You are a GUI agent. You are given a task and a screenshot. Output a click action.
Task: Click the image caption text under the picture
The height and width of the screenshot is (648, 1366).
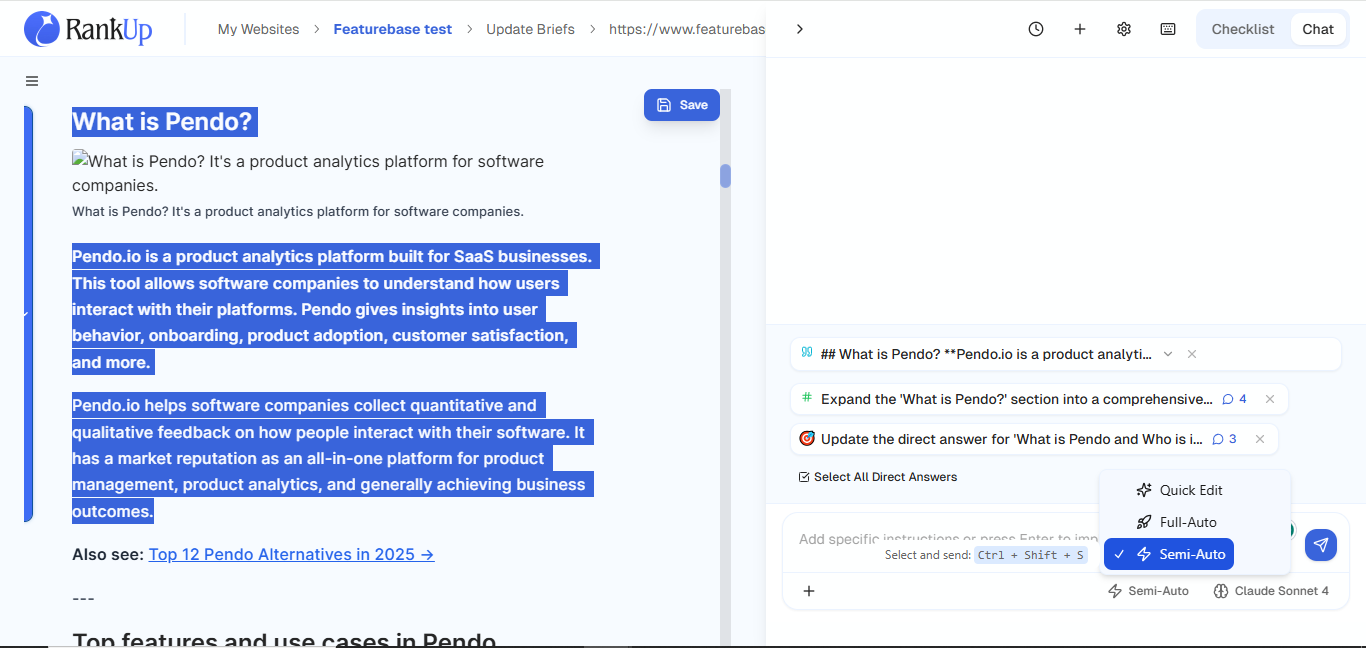[298, 212]
